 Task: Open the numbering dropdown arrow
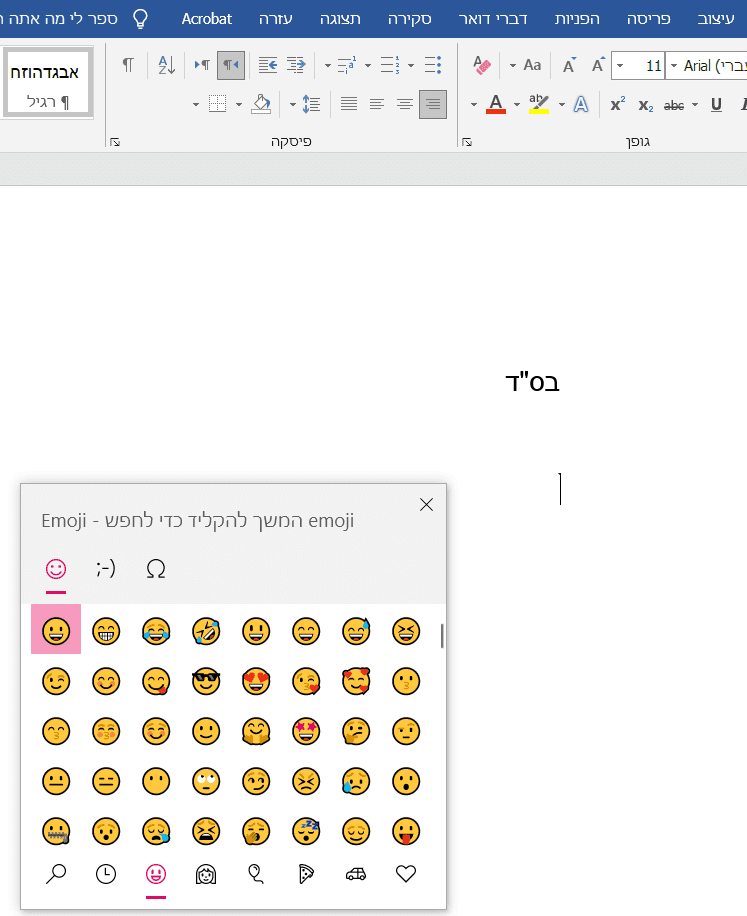368,65
